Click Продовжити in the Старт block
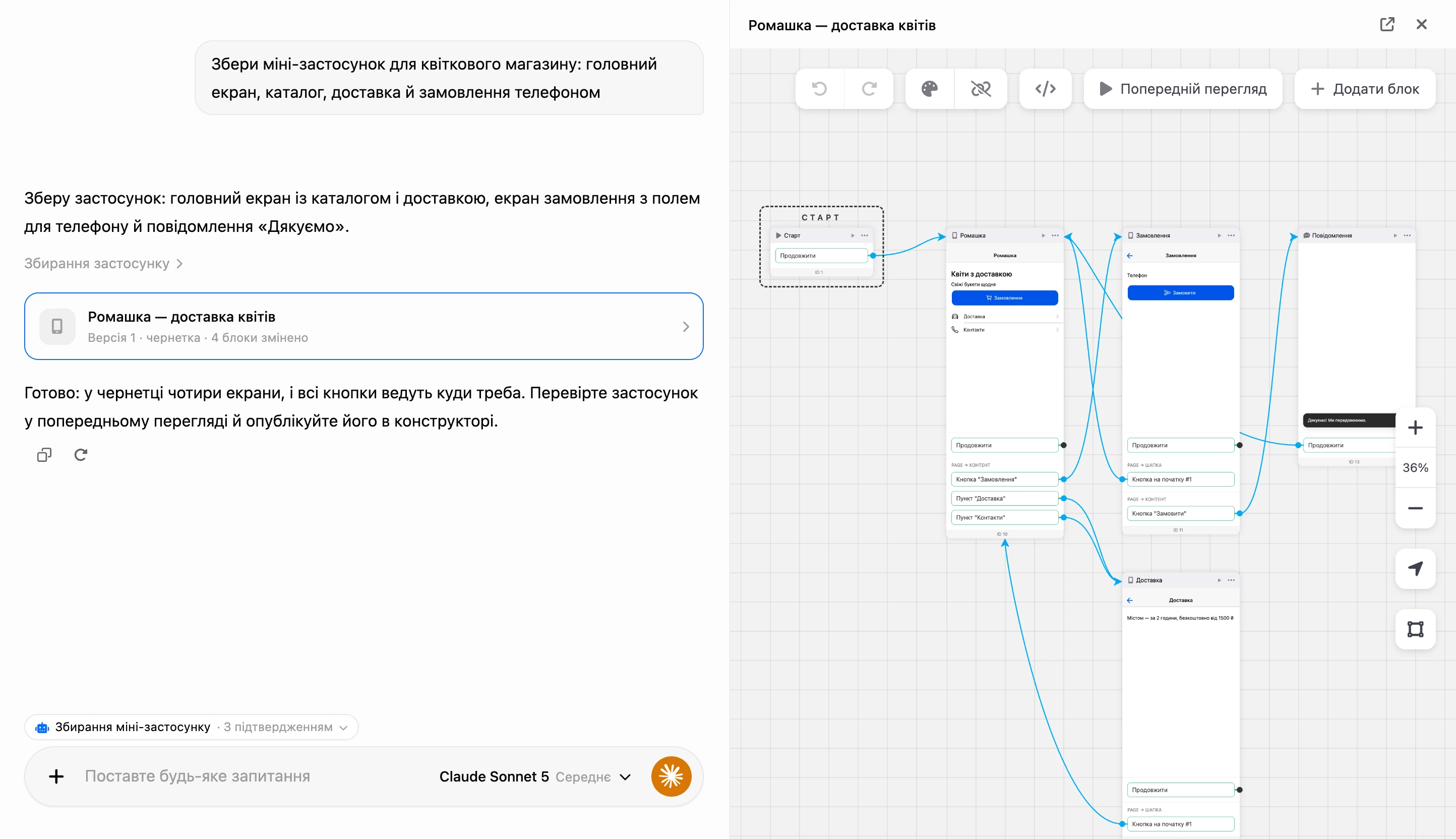Viewport: 1456px width, 839px height. click(821, 256)
